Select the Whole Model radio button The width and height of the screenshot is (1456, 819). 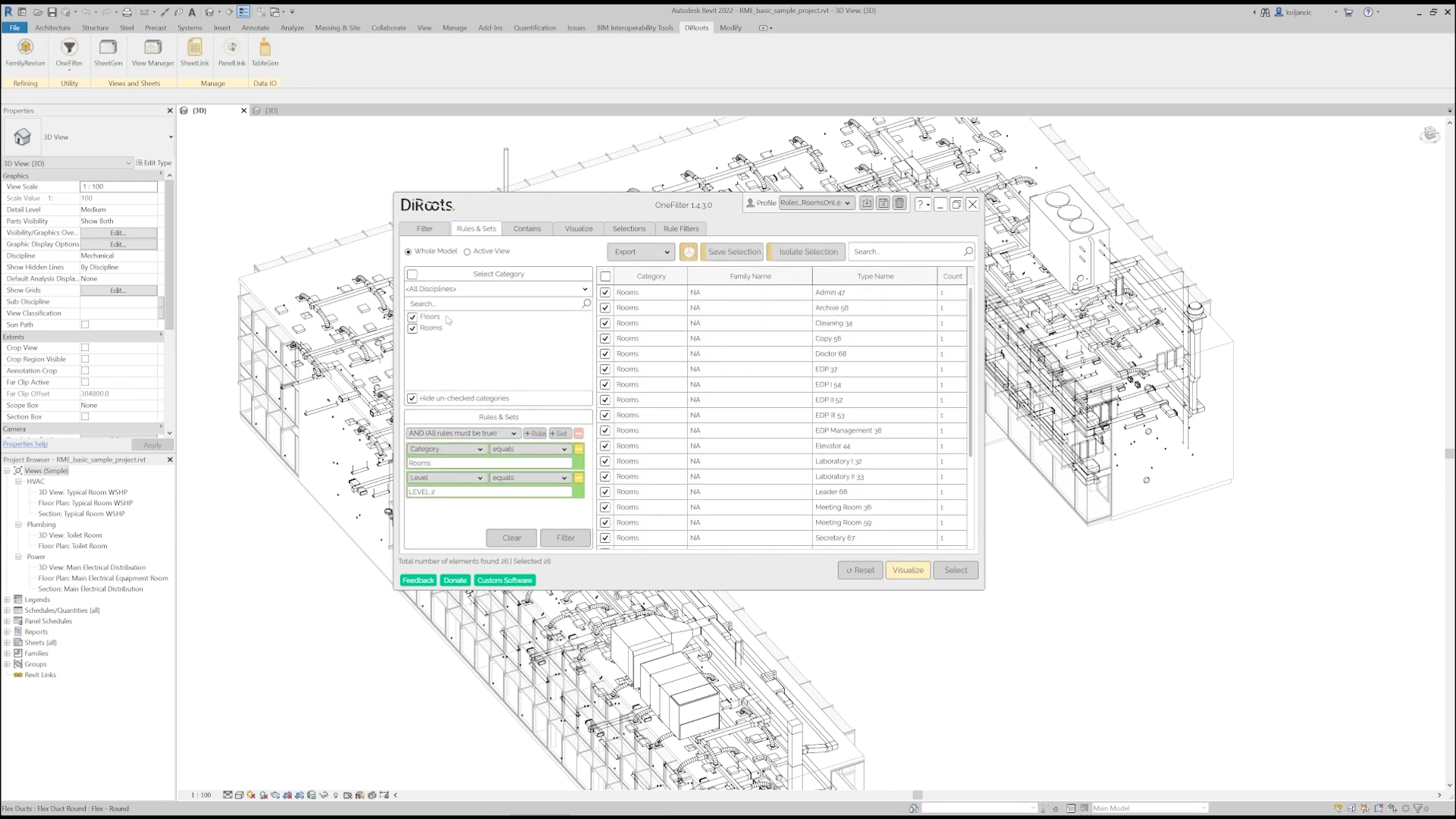pyautogui.click(x=408, y=252)
